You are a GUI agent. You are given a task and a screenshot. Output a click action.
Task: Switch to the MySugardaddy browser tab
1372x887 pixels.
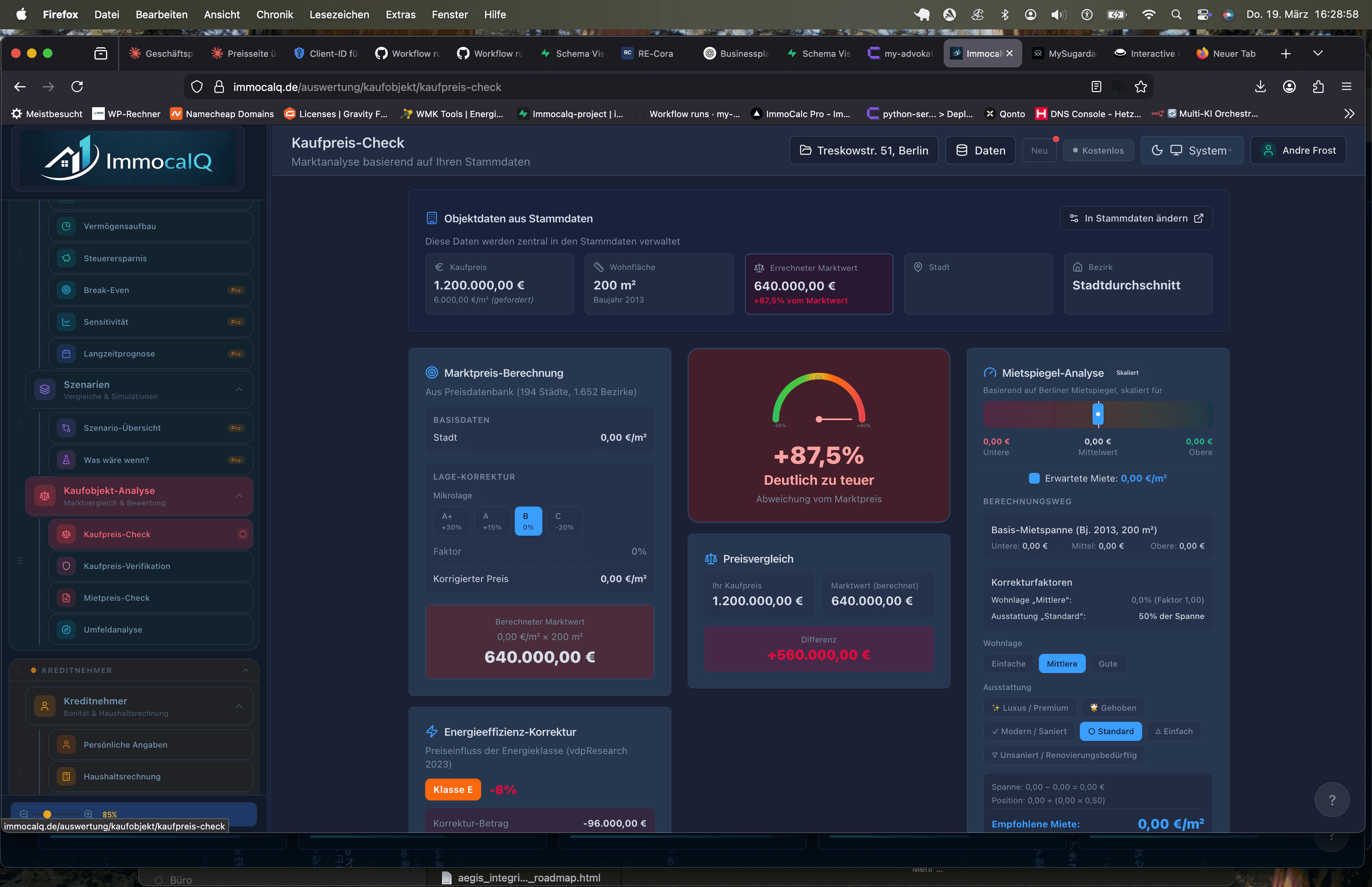pyautogui.click(x=1064, y=54)
